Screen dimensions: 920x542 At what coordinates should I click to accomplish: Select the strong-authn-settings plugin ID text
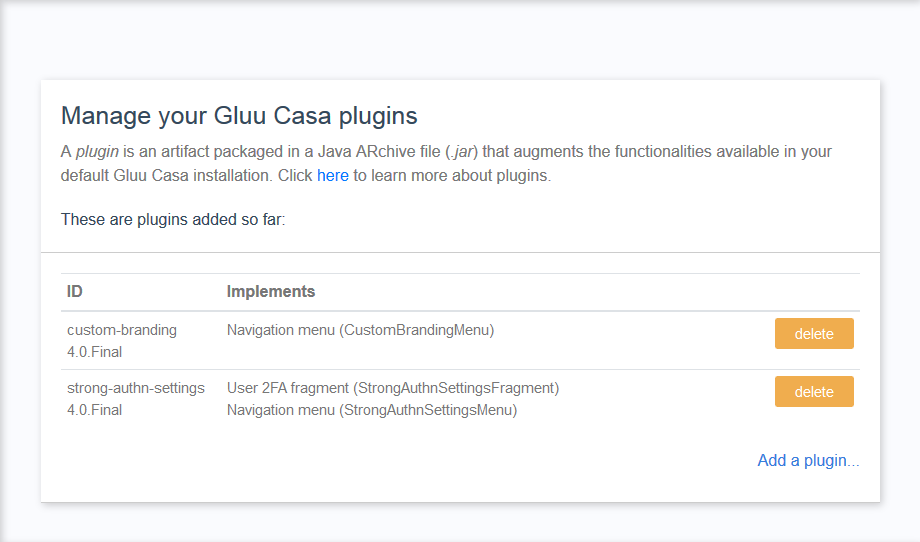click(136, 388)
